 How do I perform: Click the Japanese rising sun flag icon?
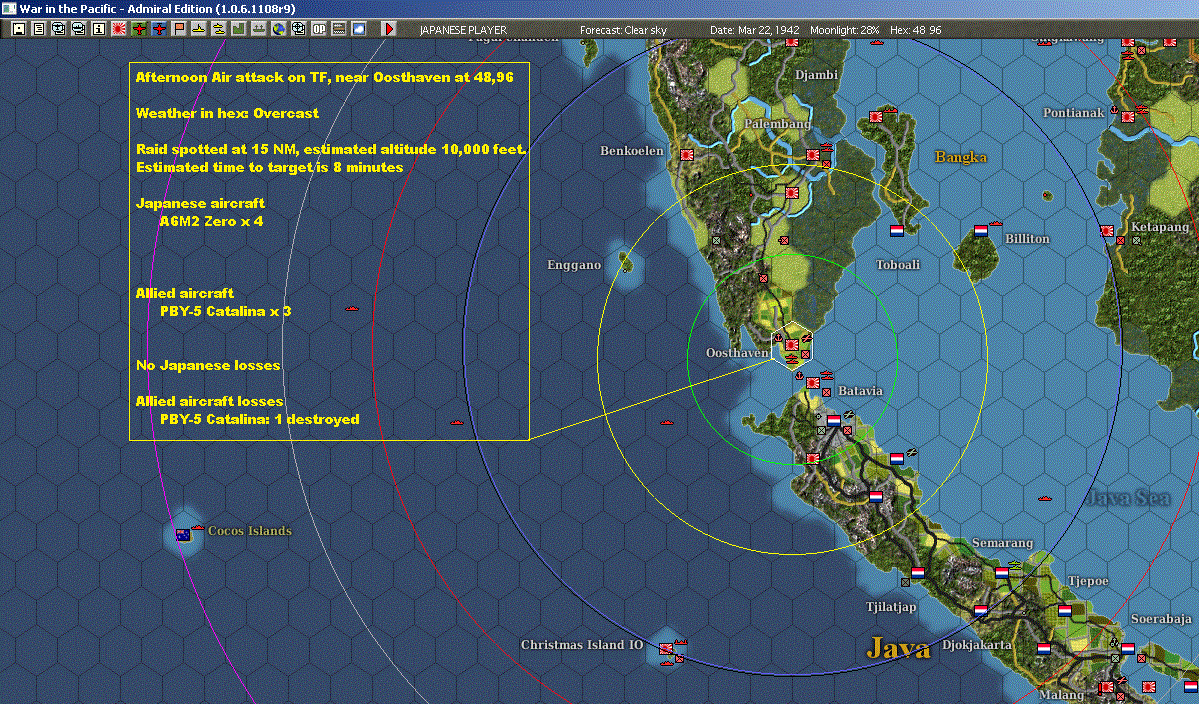[119, 29]
